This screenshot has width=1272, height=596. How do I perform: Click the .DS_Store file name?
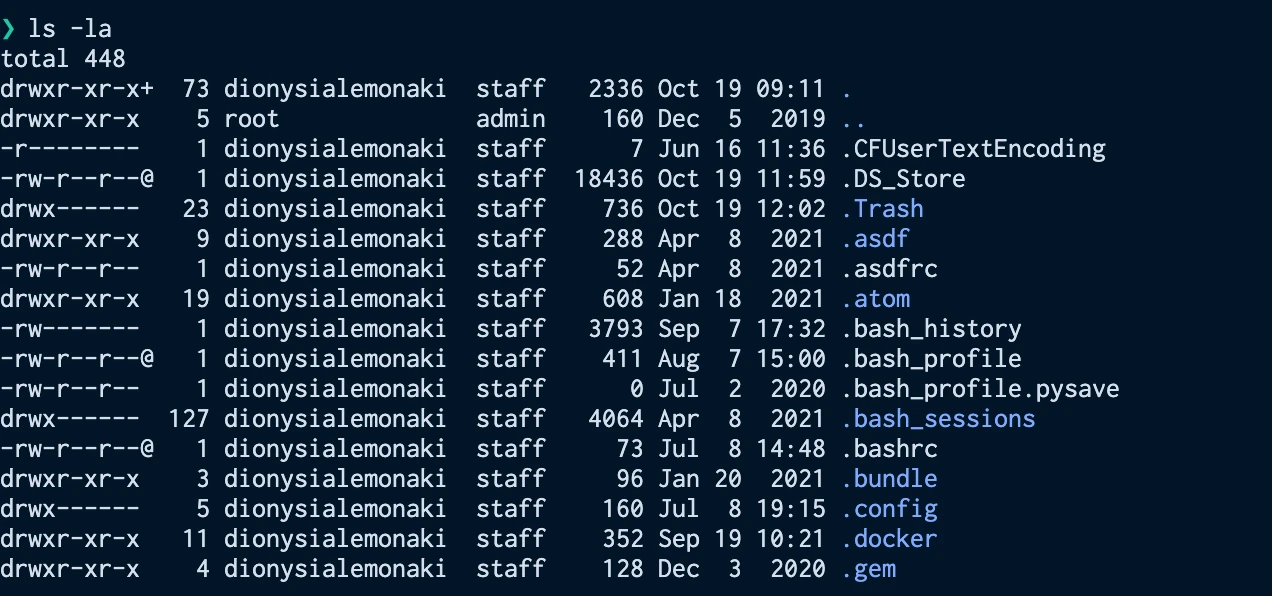tap(903, 179)
